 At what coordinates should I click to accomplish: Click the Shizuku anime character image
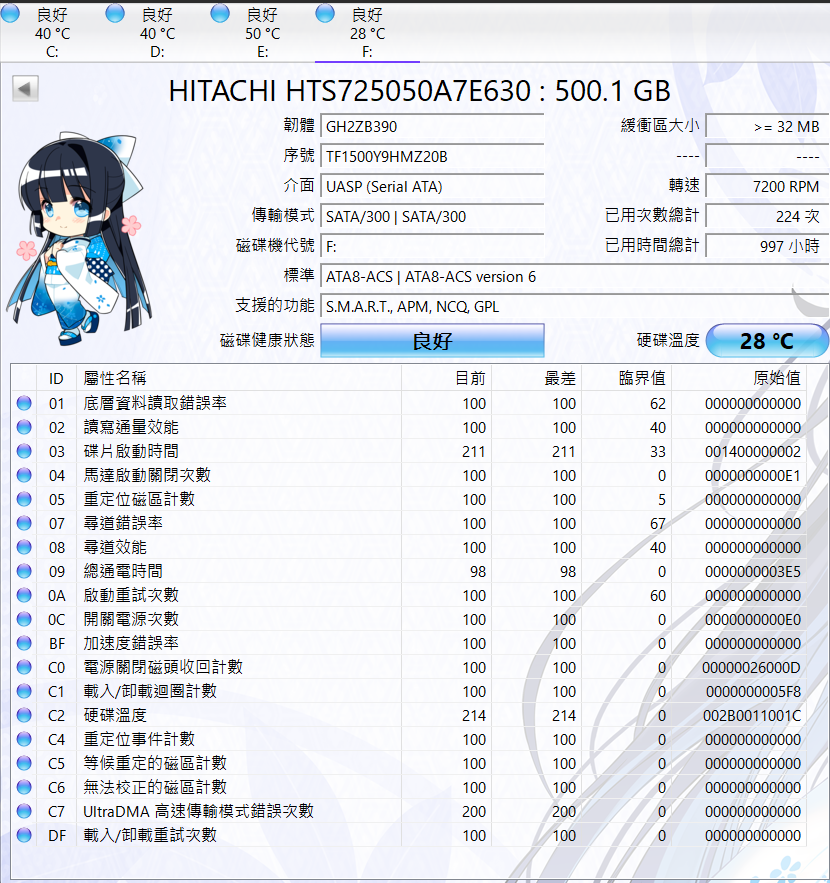coord(79,239)
